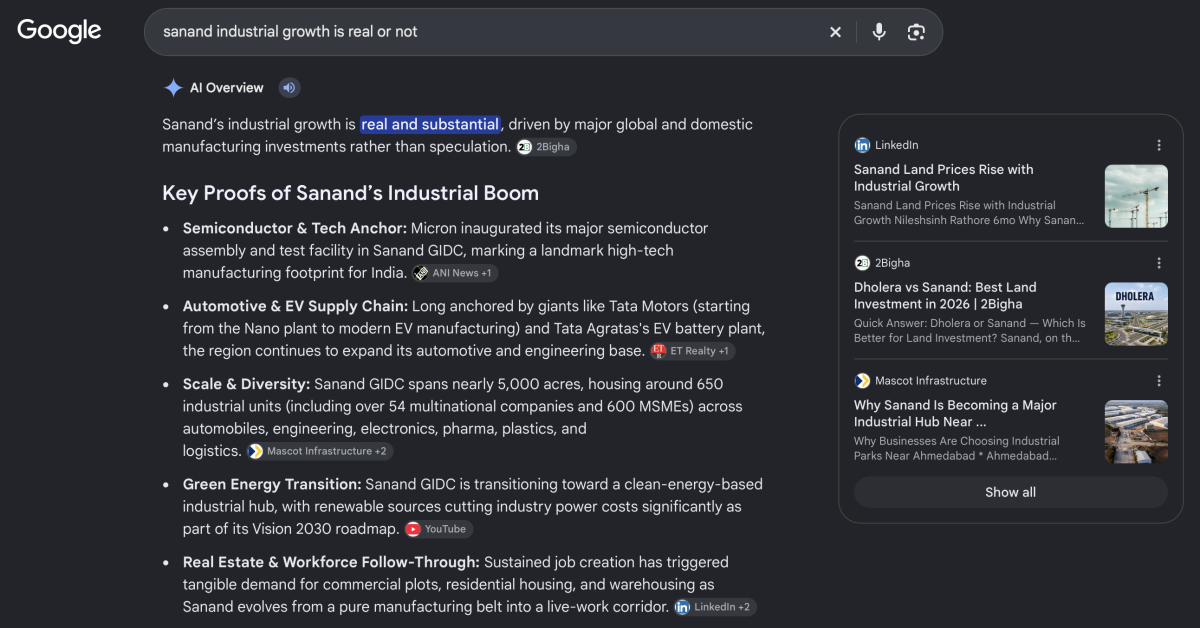Open the 2Bigha source chip

click(546, 147)
